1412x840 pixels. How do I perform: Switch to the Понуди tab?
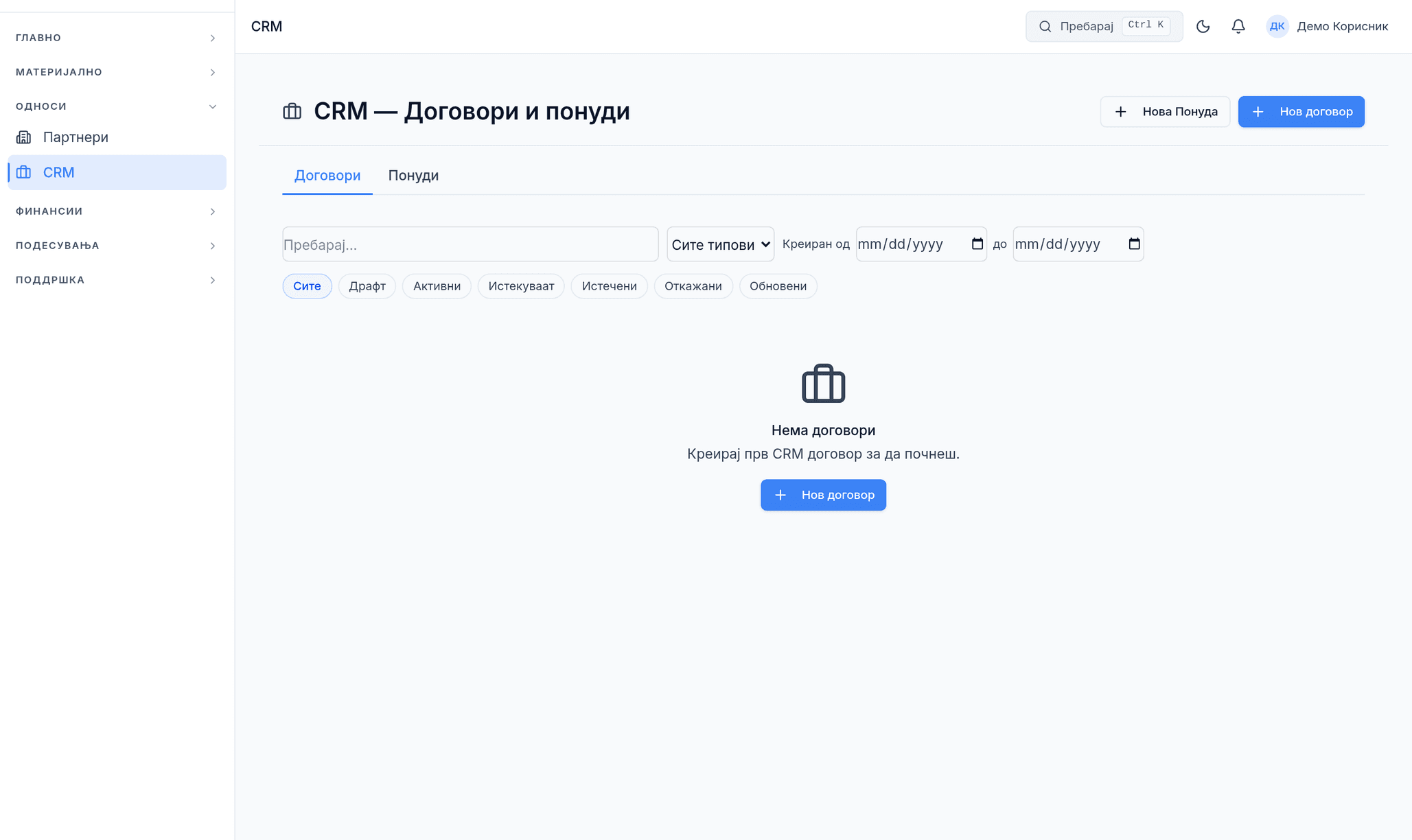point(413,176)
